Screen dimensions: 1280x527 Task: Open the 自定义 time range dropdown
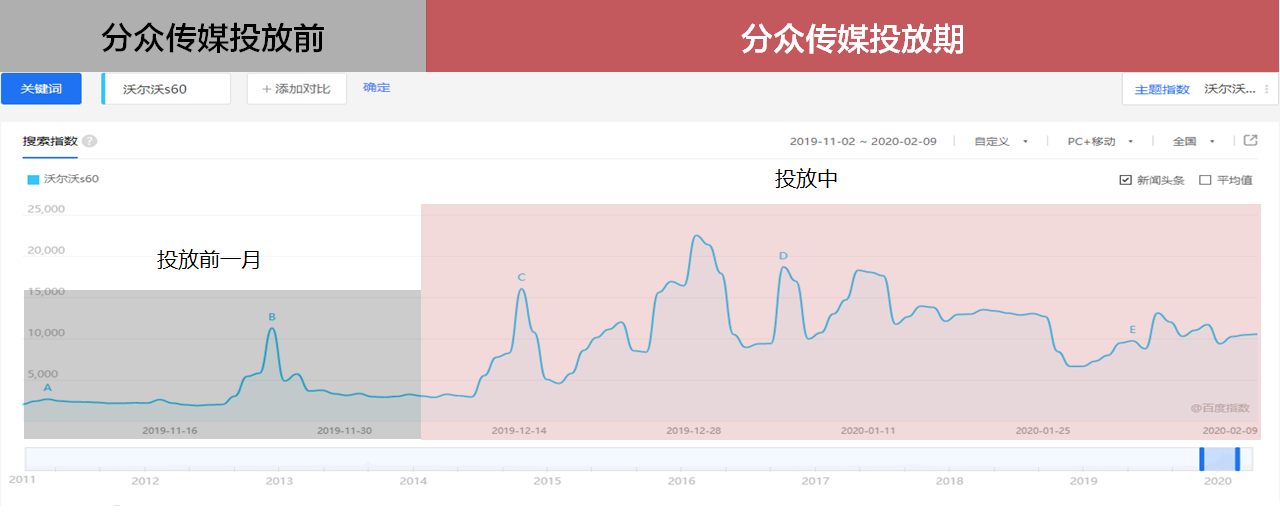click(x=1002, y=141)
